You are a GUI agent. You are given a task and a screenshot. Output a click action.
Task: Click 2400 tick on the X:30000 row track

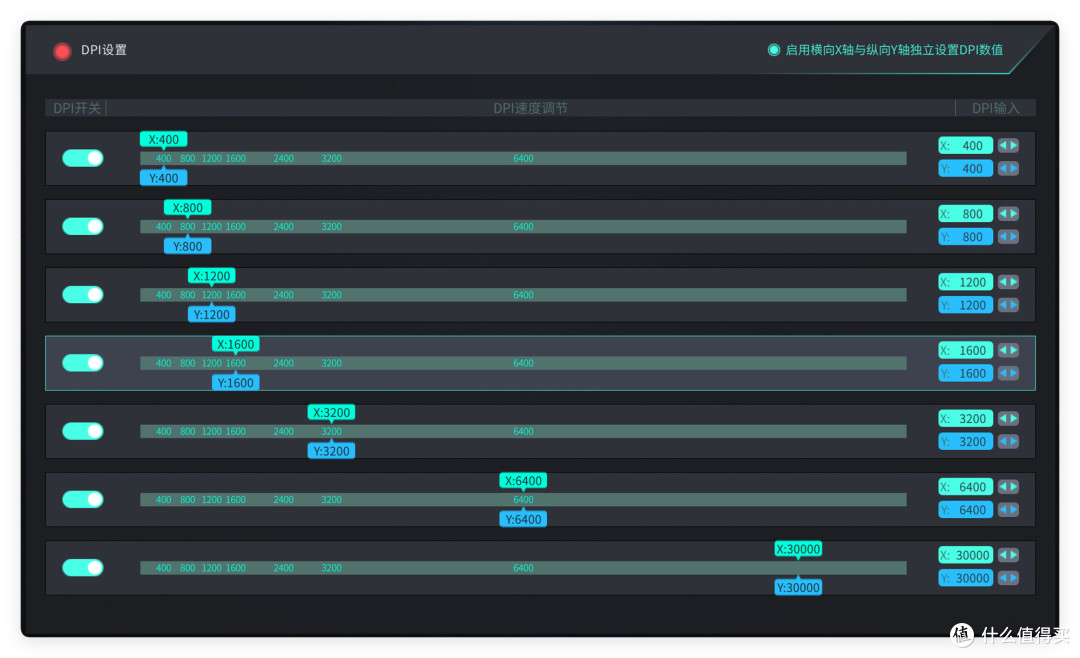click(283, 568)
